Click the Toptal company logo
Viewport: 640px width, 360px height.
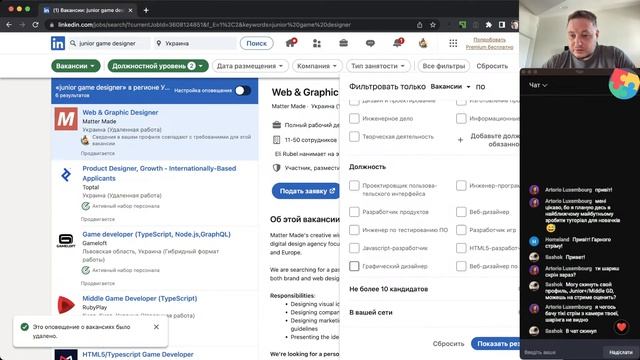(x=66, y=175)
